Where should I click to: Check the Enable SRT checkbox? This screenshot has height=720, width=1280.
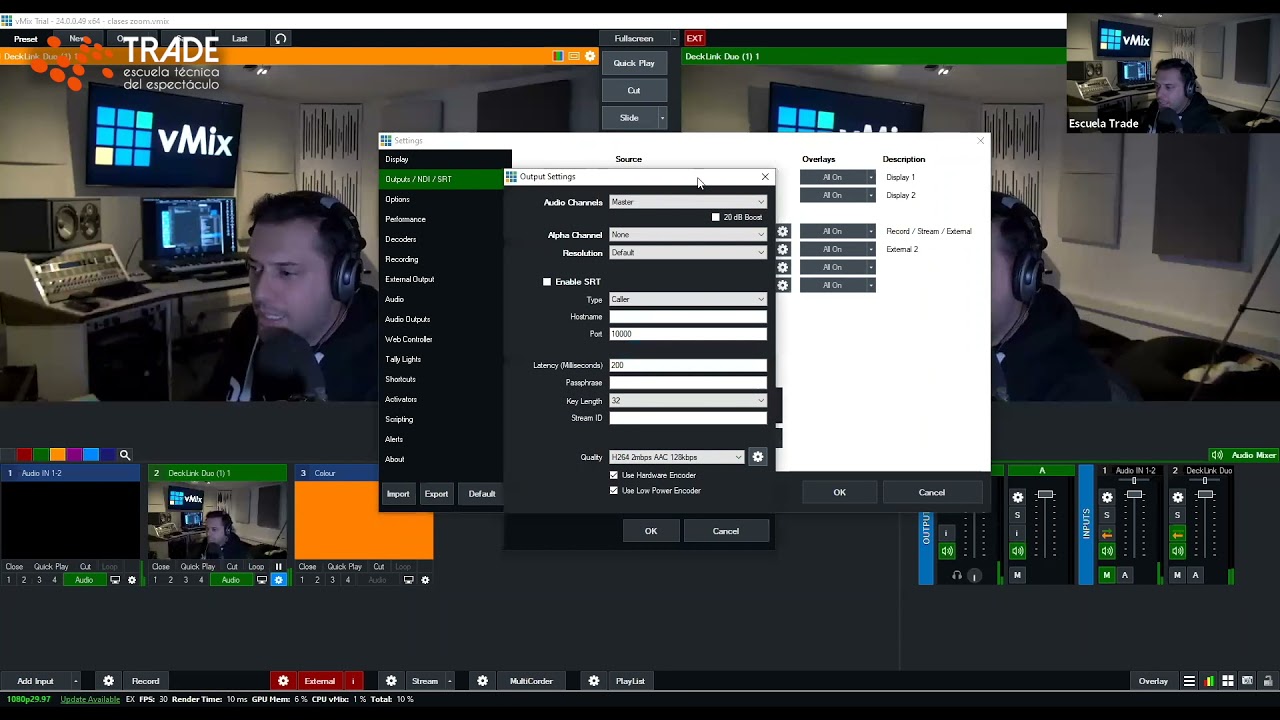pyautogui.click(x=547, y=282)
